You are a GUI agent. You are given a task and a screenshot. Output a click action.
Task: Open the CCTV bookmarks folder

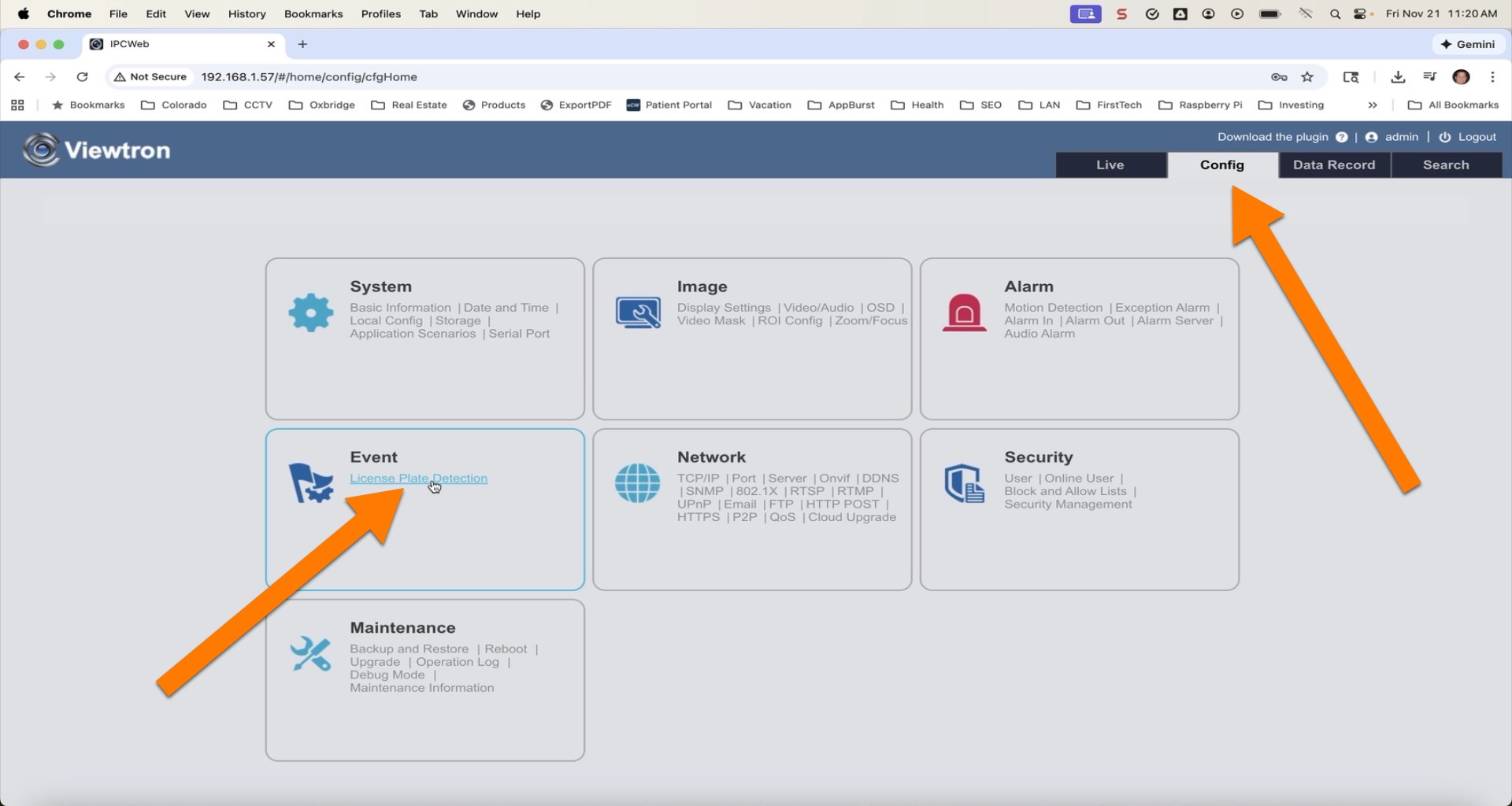[248, 105]
